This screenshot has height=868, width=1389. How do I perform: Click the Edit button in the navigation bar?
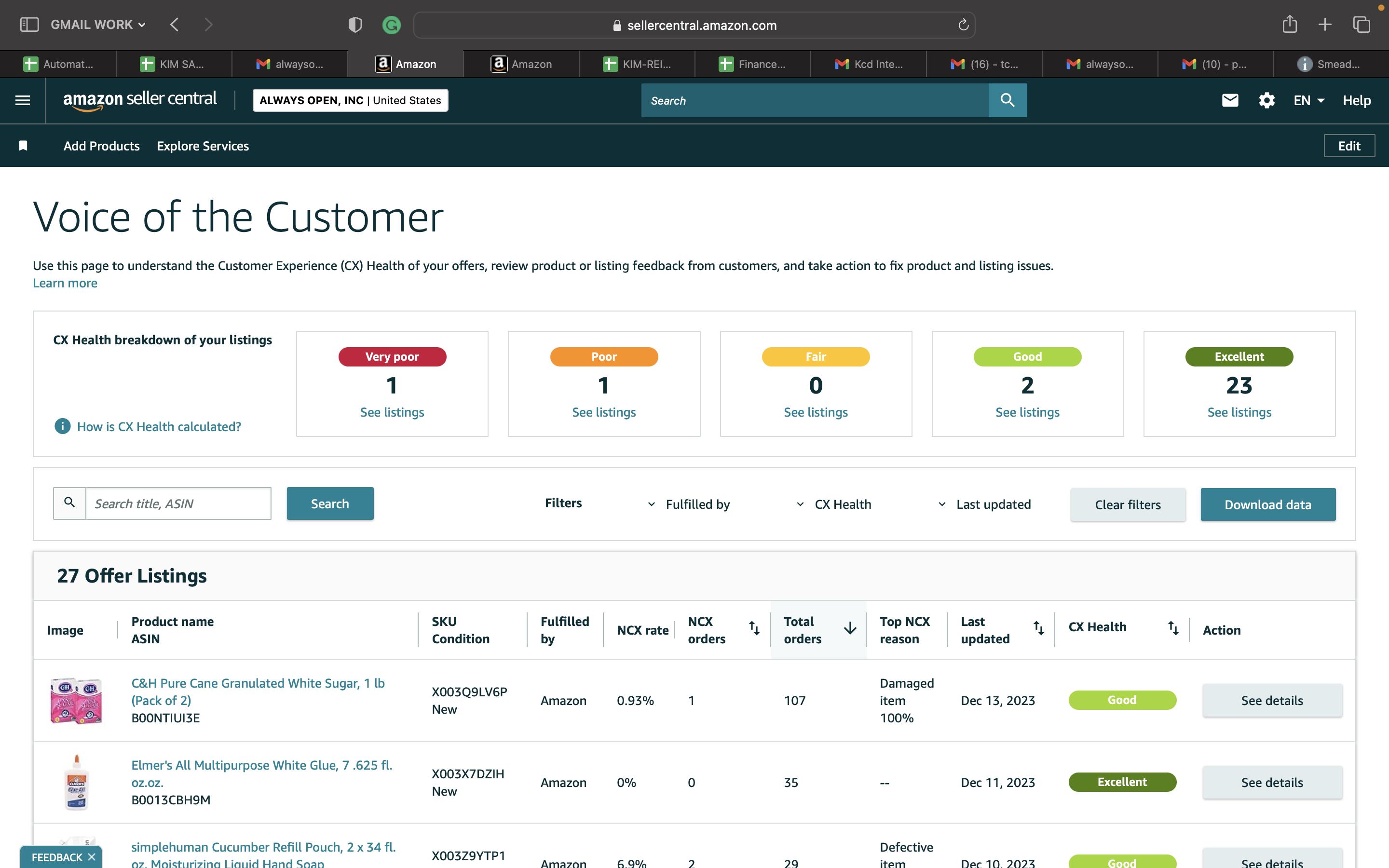point(1349,146)
